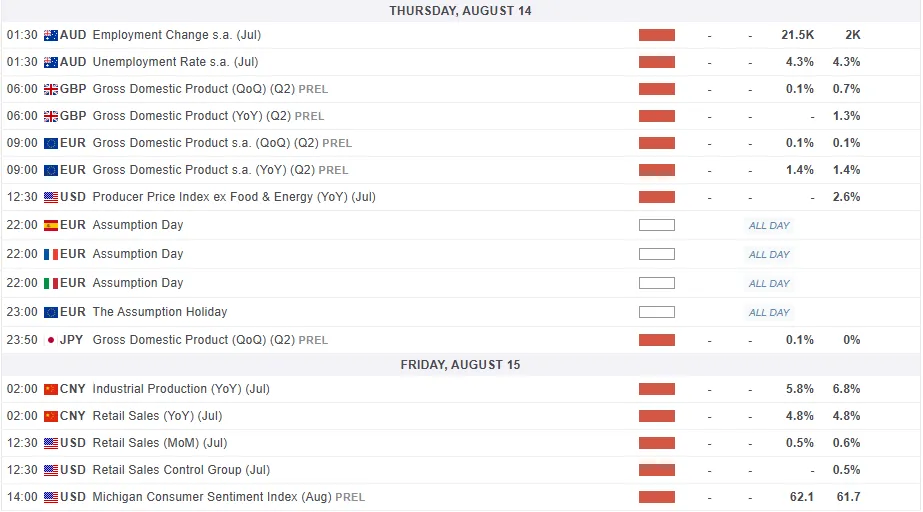
Task: Click red impact bar for Employment Change
Action: [656, 35]
